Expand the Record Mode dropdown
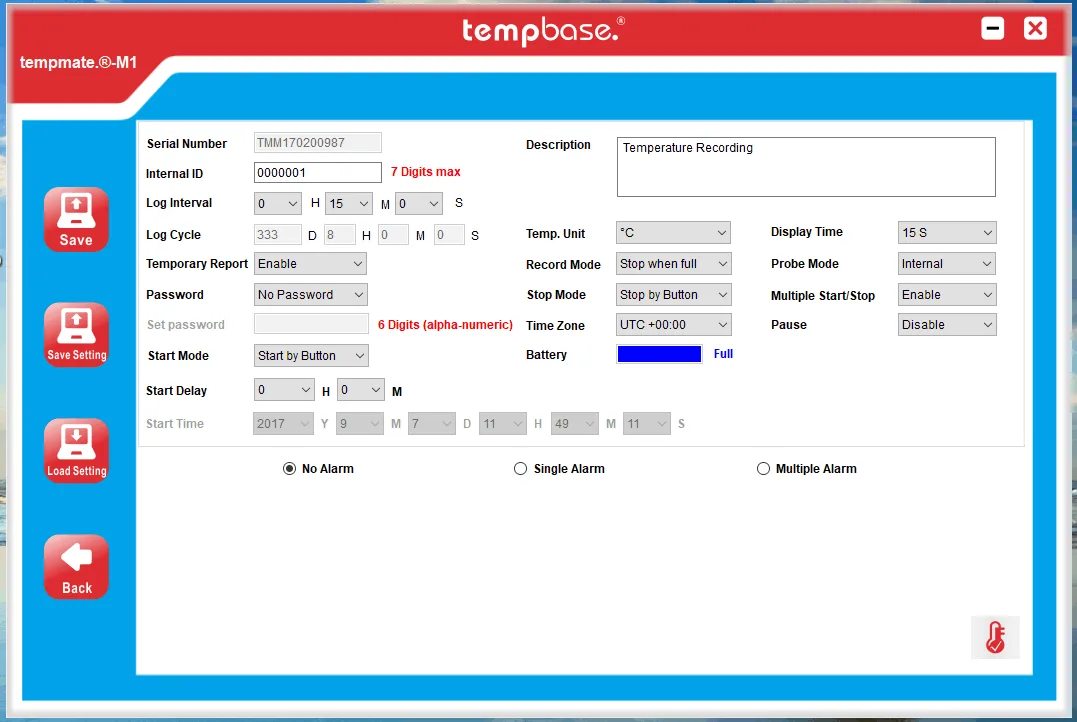This screenshot has width=1077, height=722. [x=673, y=264]
